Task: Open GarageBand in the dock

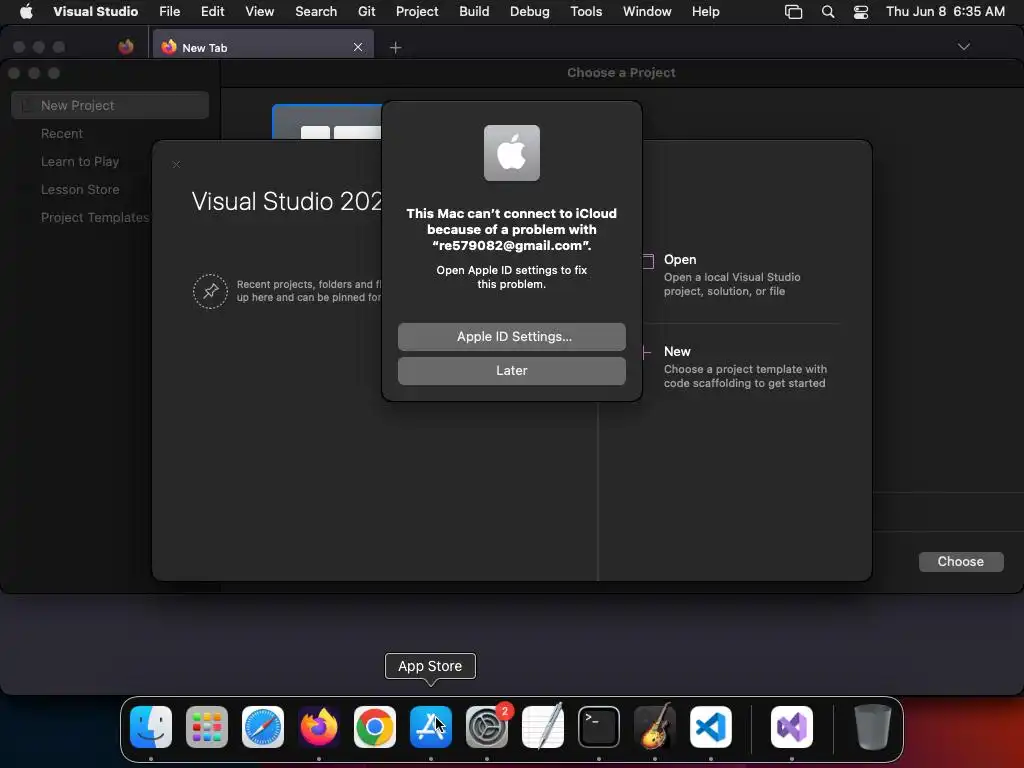Action: click(x=654, y=727)
